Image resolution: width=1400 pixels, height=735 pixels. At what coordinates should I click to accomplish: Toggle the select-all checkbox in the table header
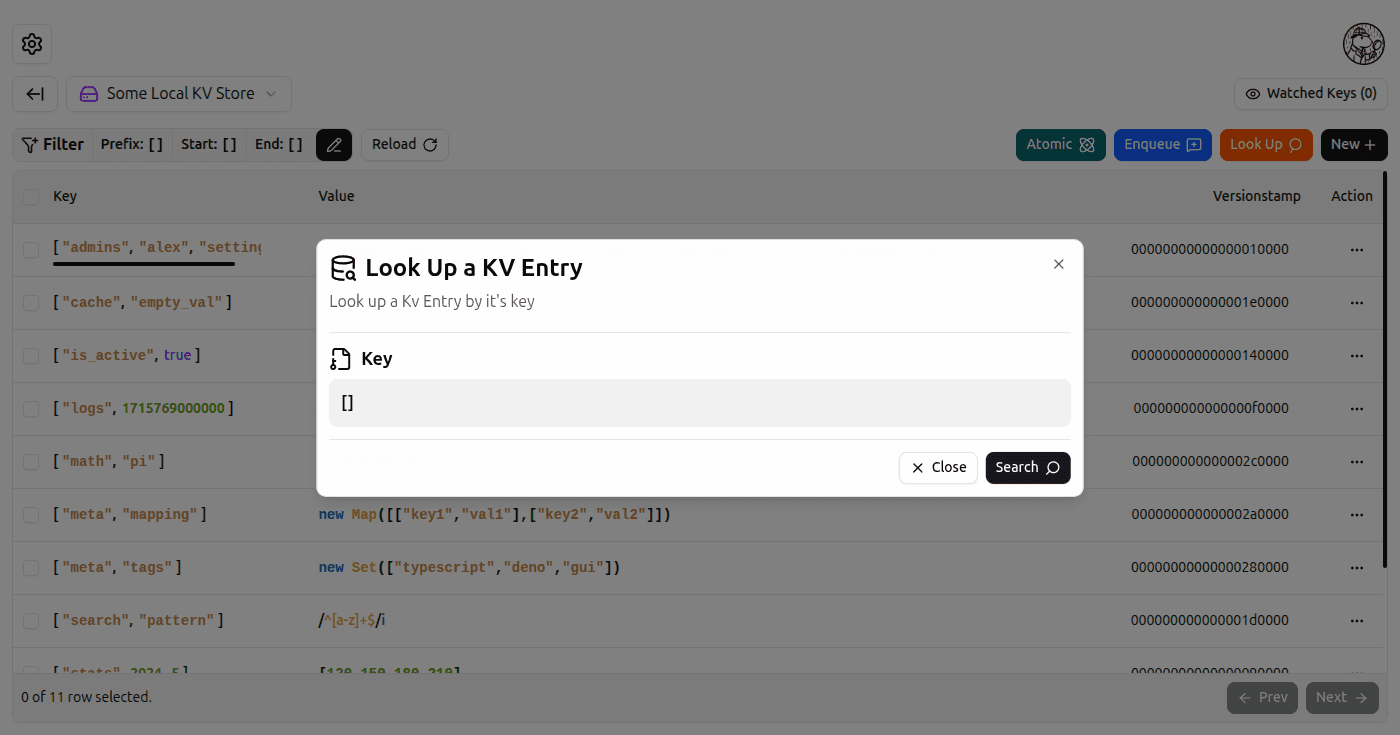pyautogui.click(x=31, y=197)
